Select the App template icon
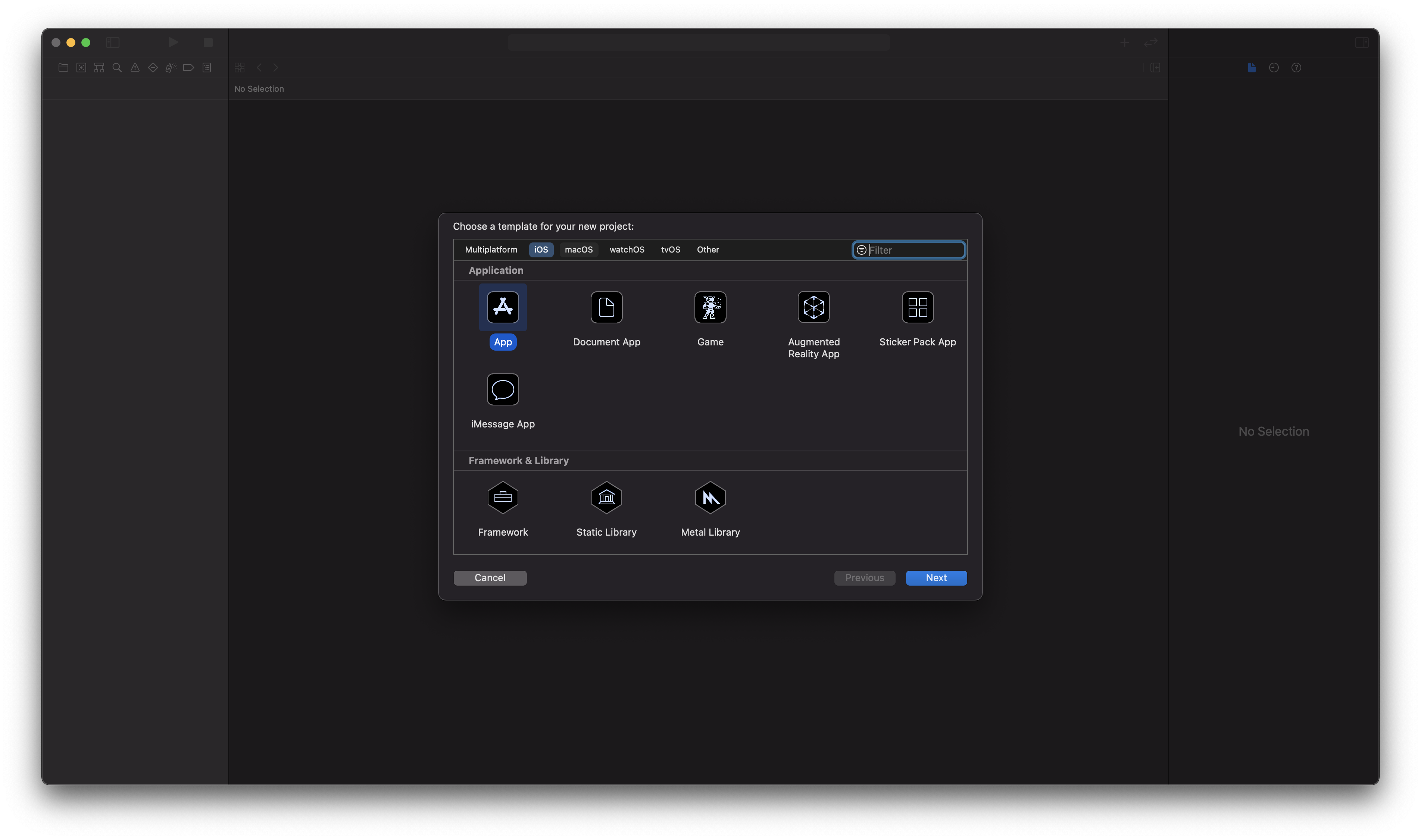 click(x=503, y=307)
